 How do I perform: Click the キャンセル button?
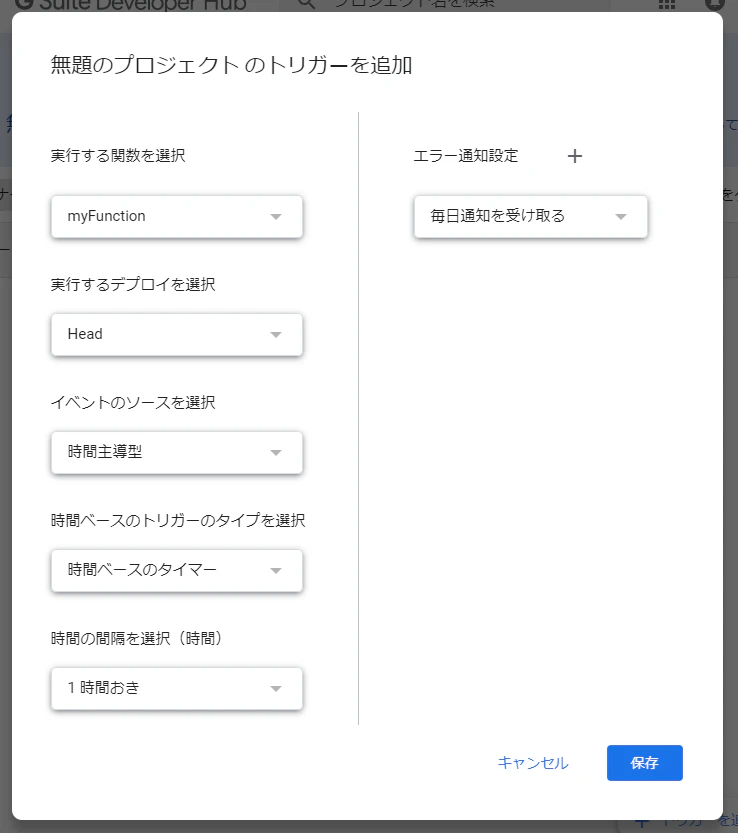point(533,763)
